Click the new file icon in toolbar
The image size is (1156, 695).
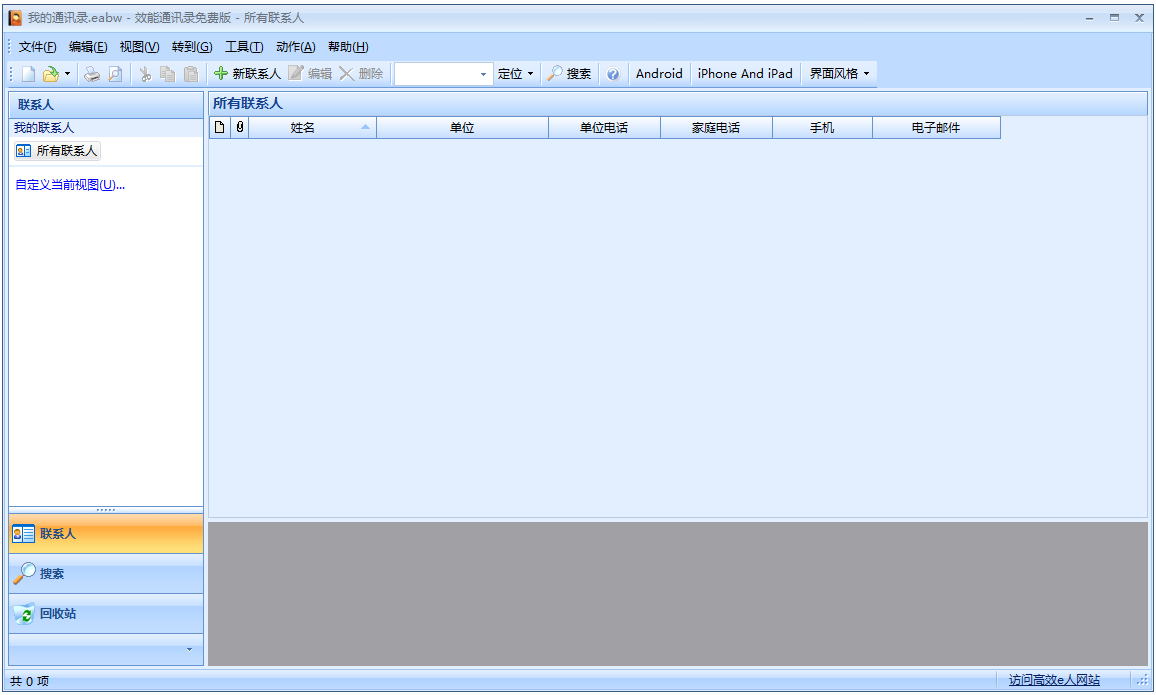click(x=28, y=74)
